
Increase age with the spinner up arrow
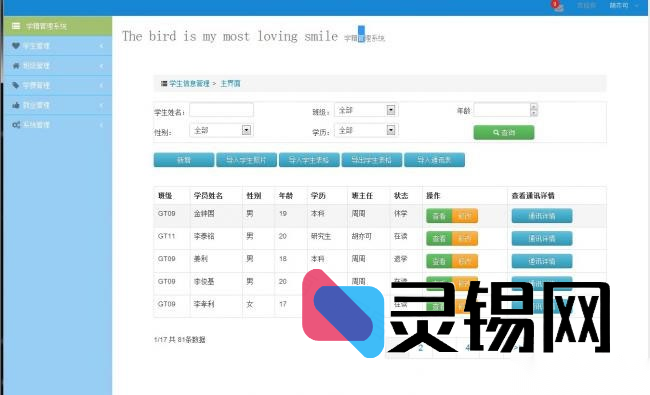tap(534, 107)
